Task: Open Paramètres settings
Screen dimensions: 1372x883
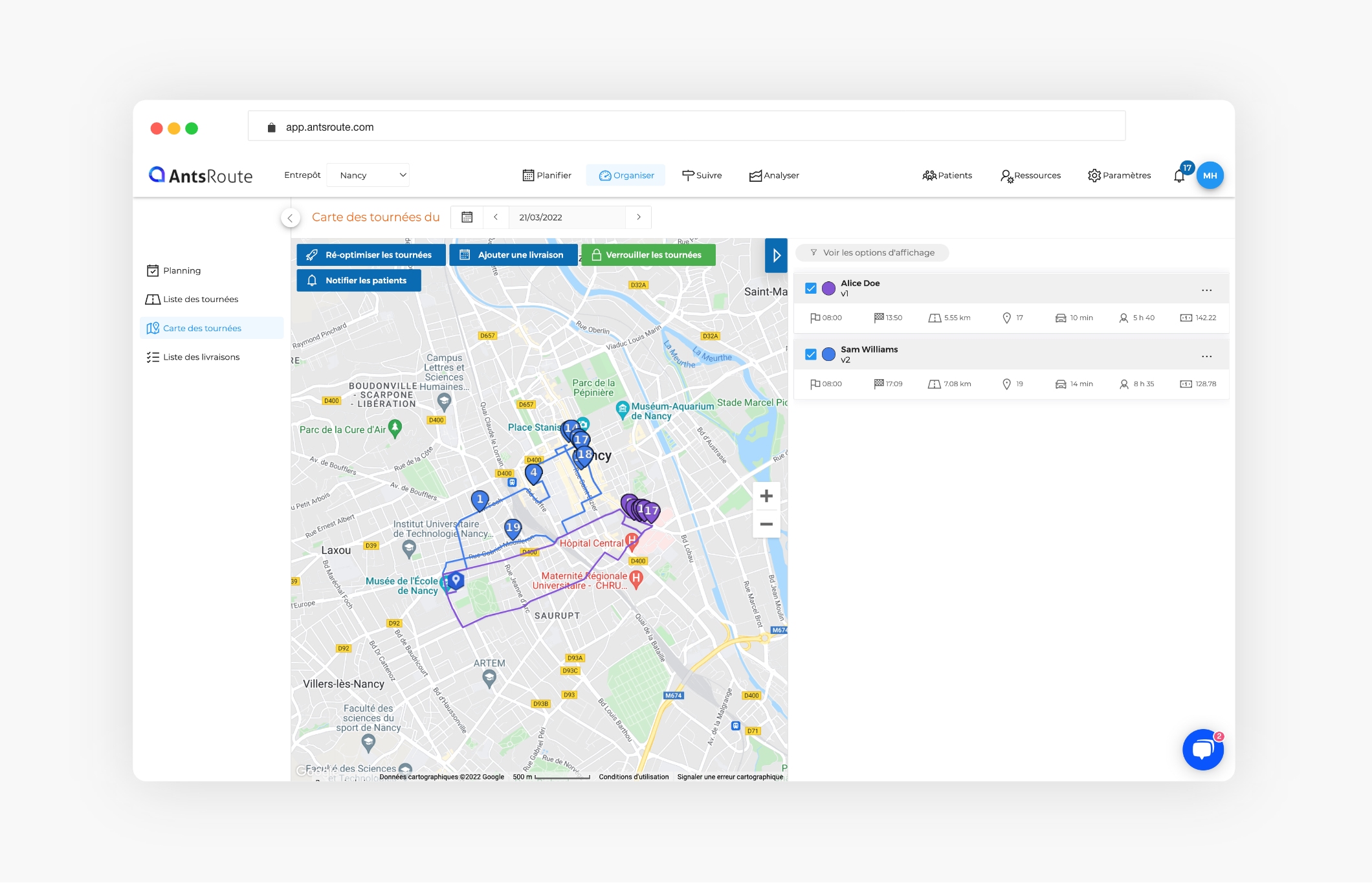Action: pyautogui.click(x=1119, y=175)
